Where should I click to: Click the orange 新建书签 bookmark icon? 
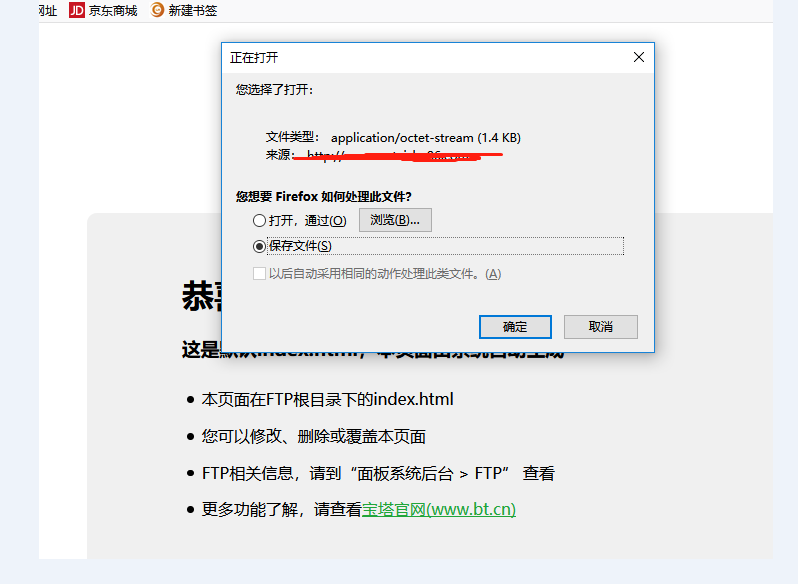157,10
